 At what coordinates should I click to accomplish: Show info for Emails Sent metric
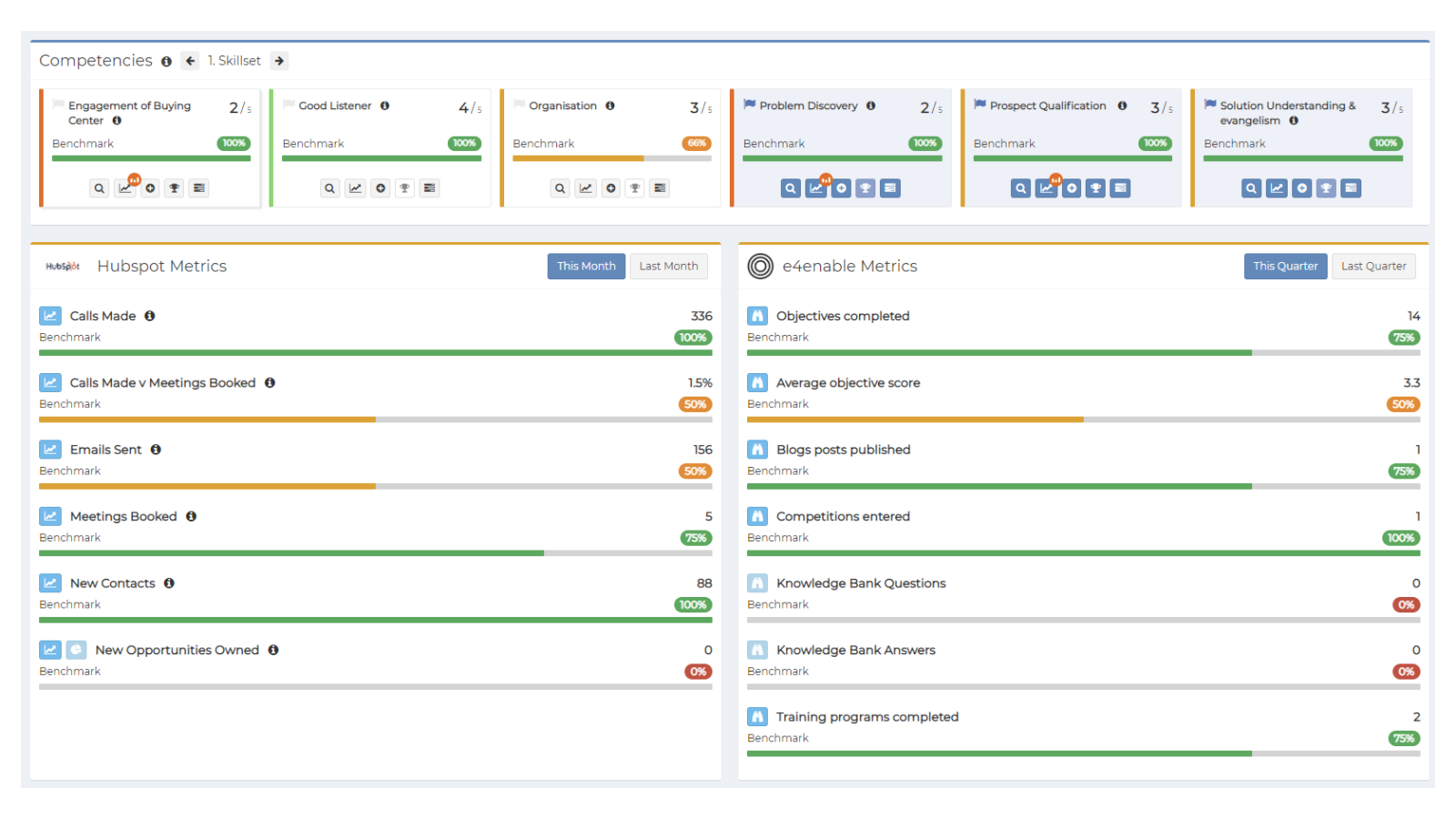[156, 450]
